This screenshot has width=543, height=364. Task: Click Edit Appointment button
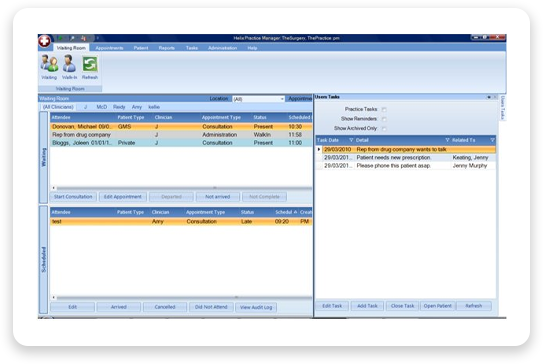[x=123, y=197]
